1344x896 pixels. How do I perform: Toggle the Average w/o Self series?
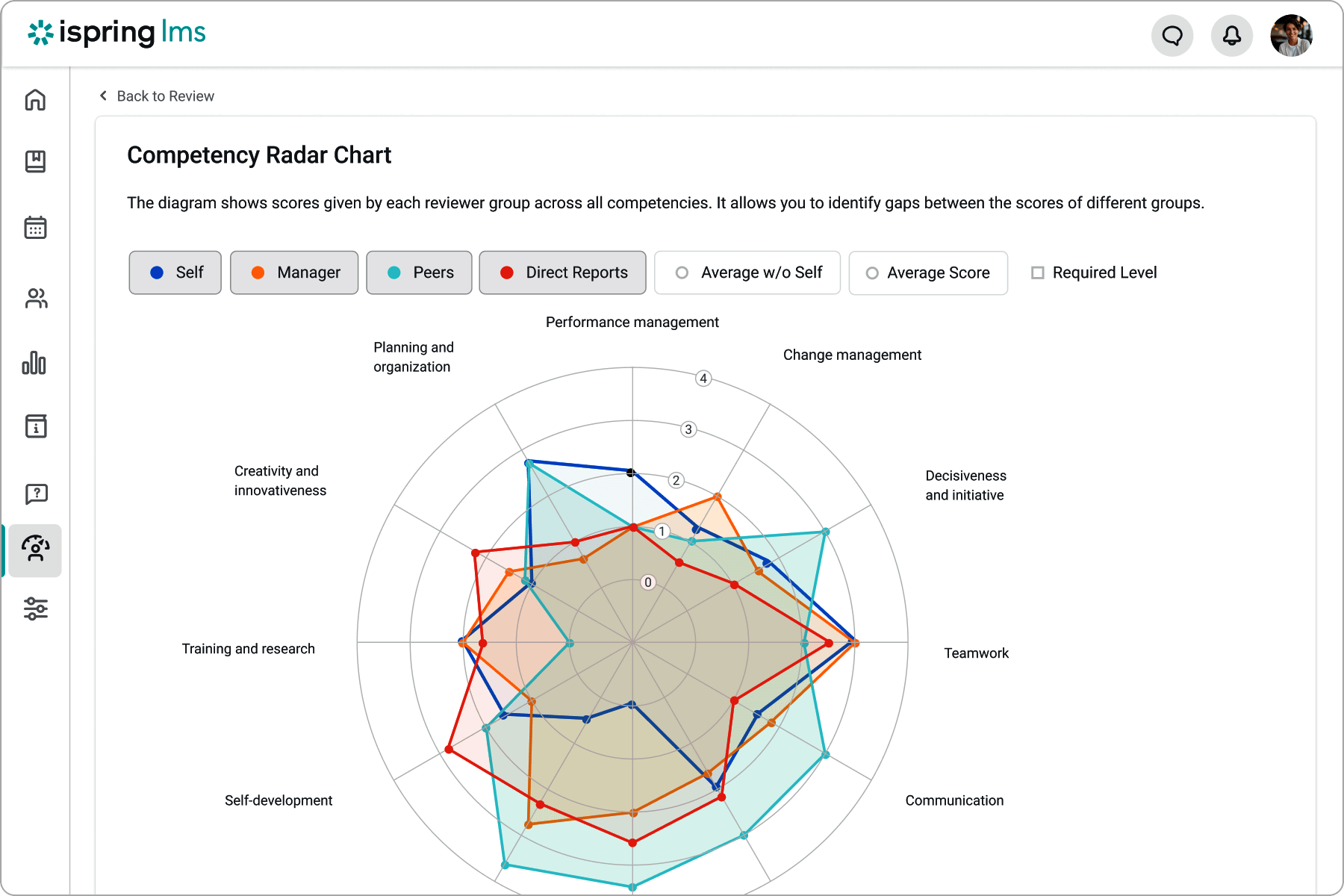tap(747, 273)
